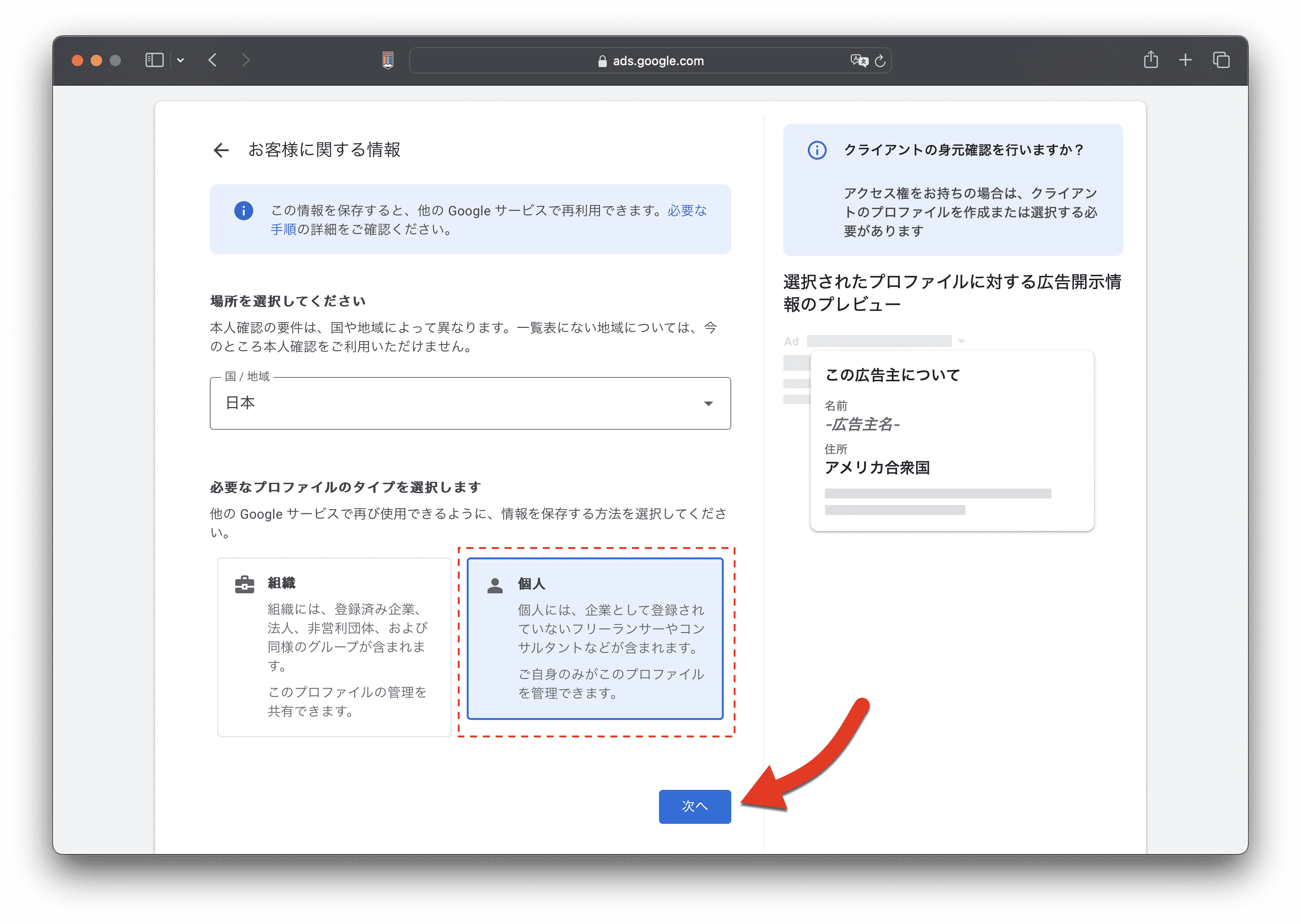Click the dropdown arrow in Ad preview
1301x924 pixels.
click(961, 342)
